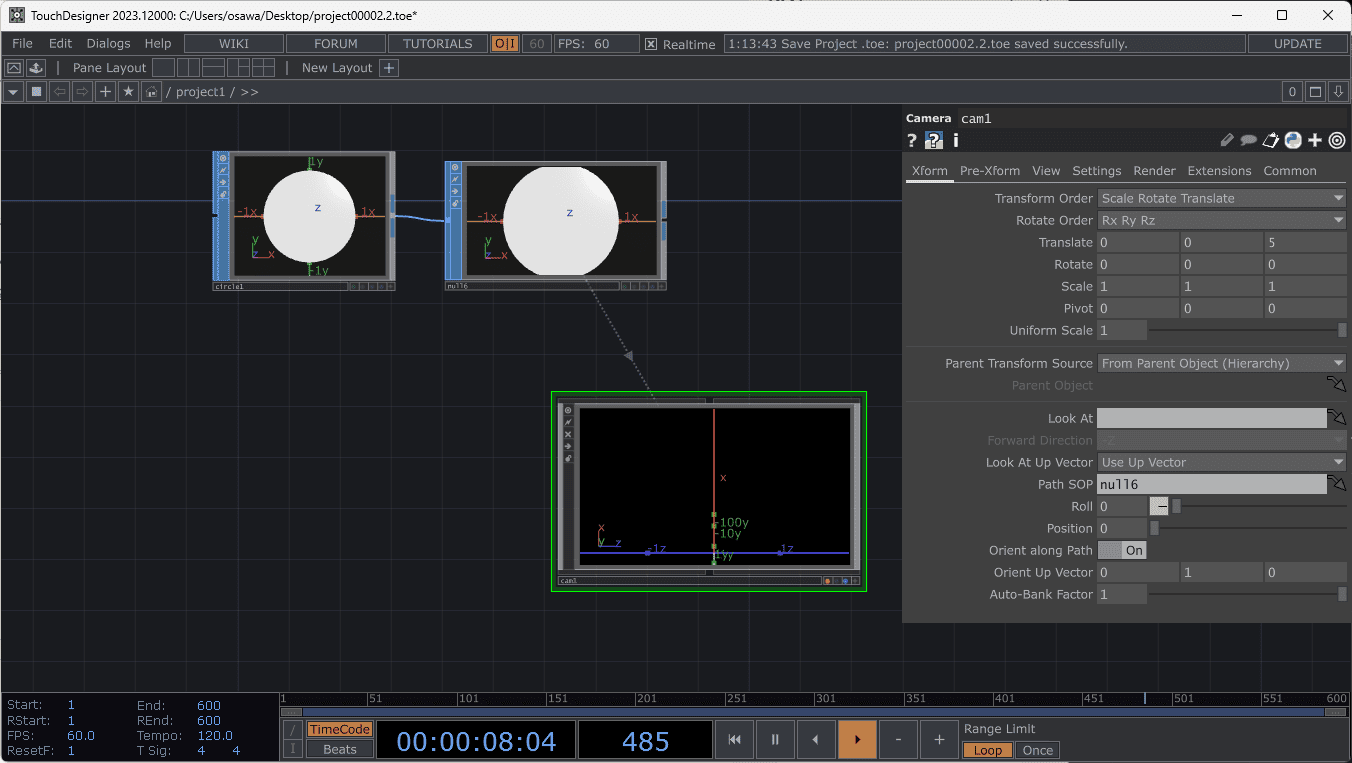Click the UPDATE button
The width and height of the screenshot is (1352, 763).
pos(1298,44)
